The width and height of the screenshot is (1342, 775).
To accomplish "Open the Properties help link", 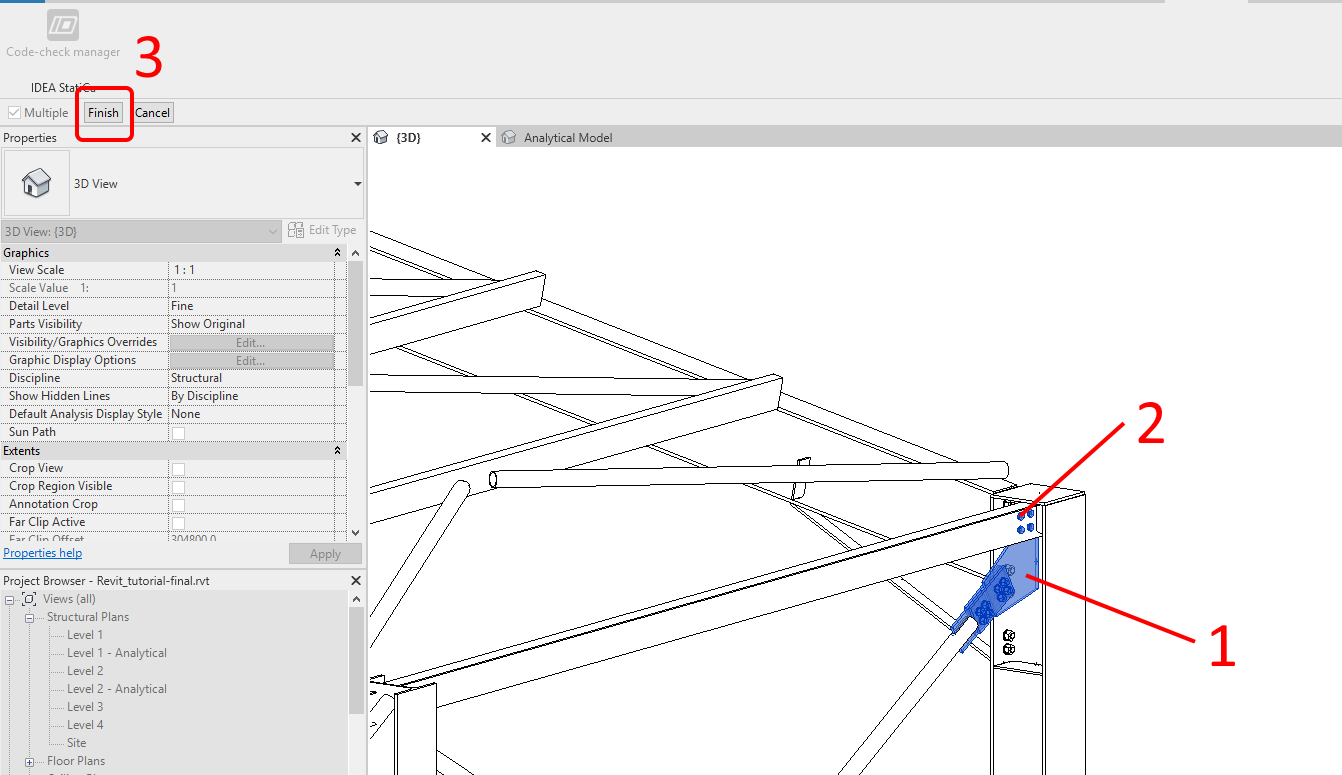I will click(43, 553).
